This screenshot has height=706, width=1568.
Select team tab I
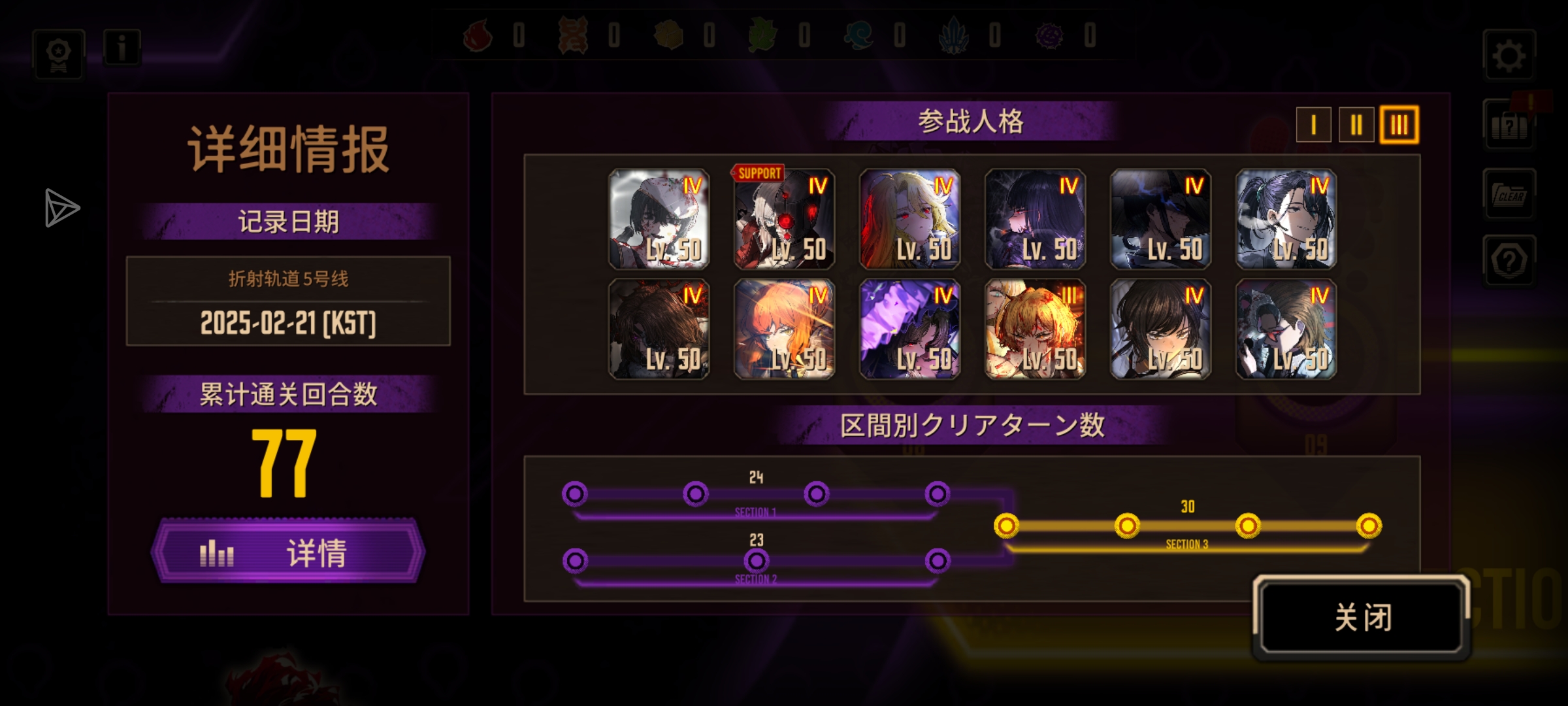click(1313, 124)
